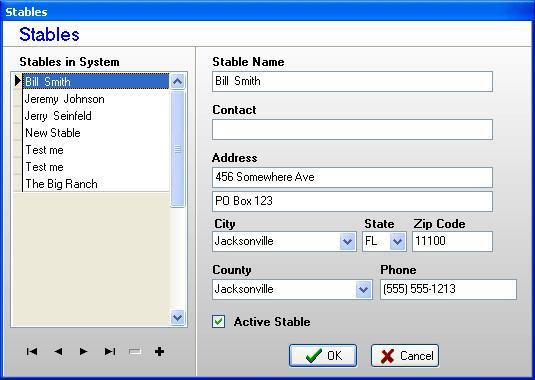Toggle the Active Stable checkbox
This screenshot has width=535, height=380.
(x=218, y=321)
